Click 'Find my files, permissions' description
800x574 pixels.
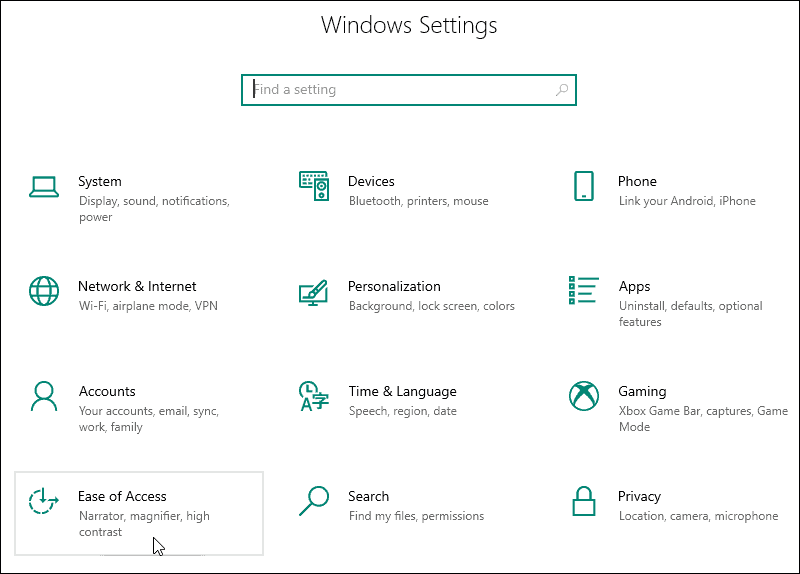click(416, 516)
